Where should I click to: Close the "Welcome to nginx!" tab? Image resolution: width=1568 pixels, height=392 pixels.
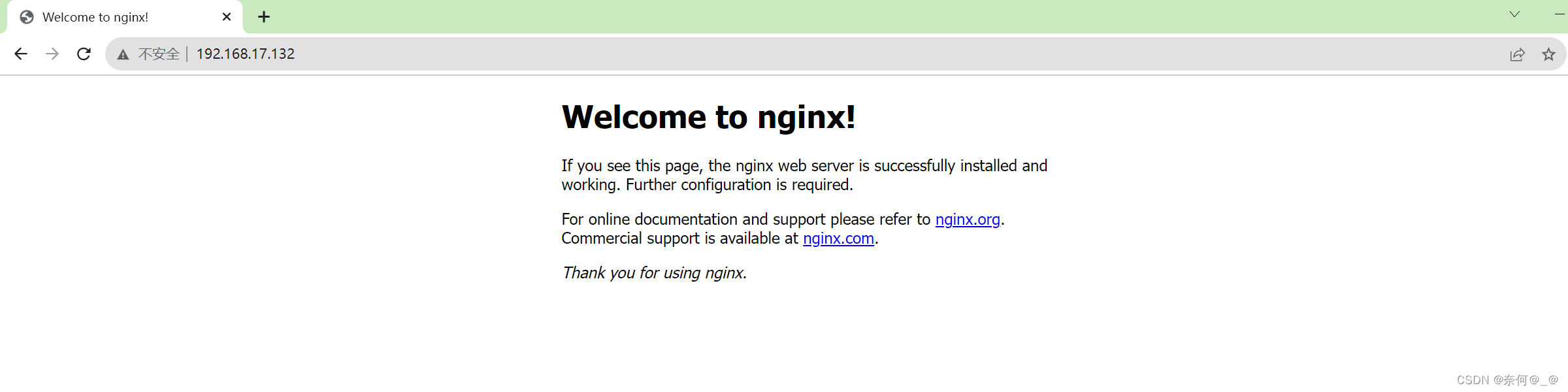coord(226,16)
